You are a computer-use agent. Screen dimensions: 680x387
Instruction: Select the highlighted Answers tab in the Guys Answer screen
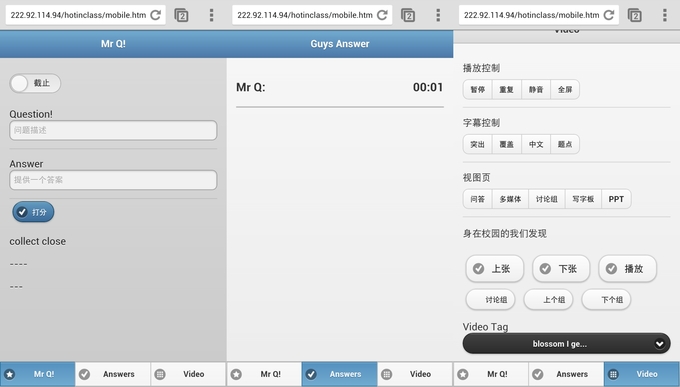pos(340,374)
